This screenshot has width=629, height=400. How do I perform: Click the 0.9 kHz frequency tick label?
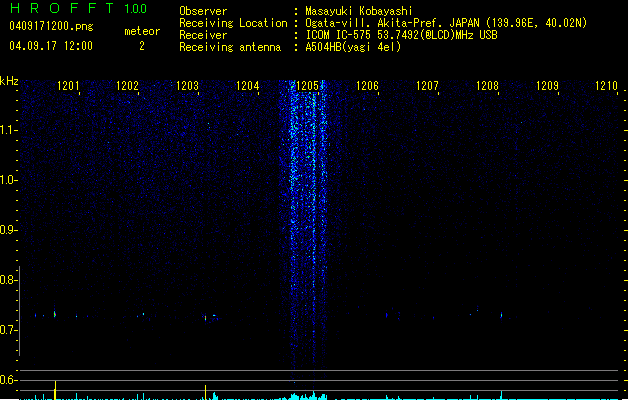pos(8,230)
